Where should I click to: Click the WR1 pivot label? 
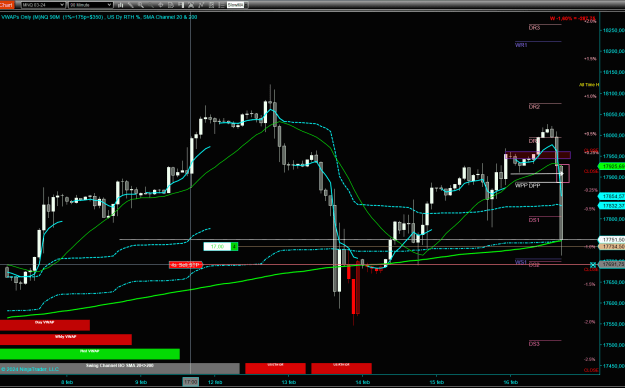[521, 45]
